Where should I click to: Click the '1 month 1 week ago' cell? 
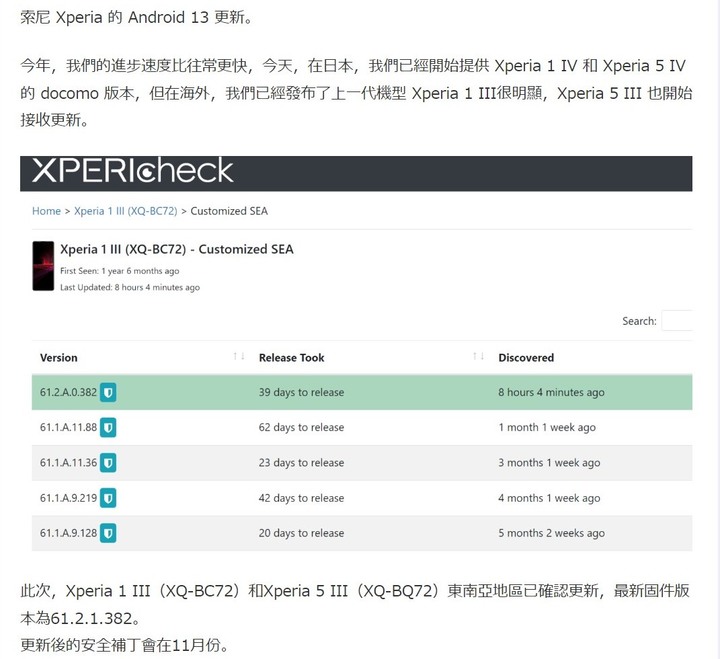(547, 428)
